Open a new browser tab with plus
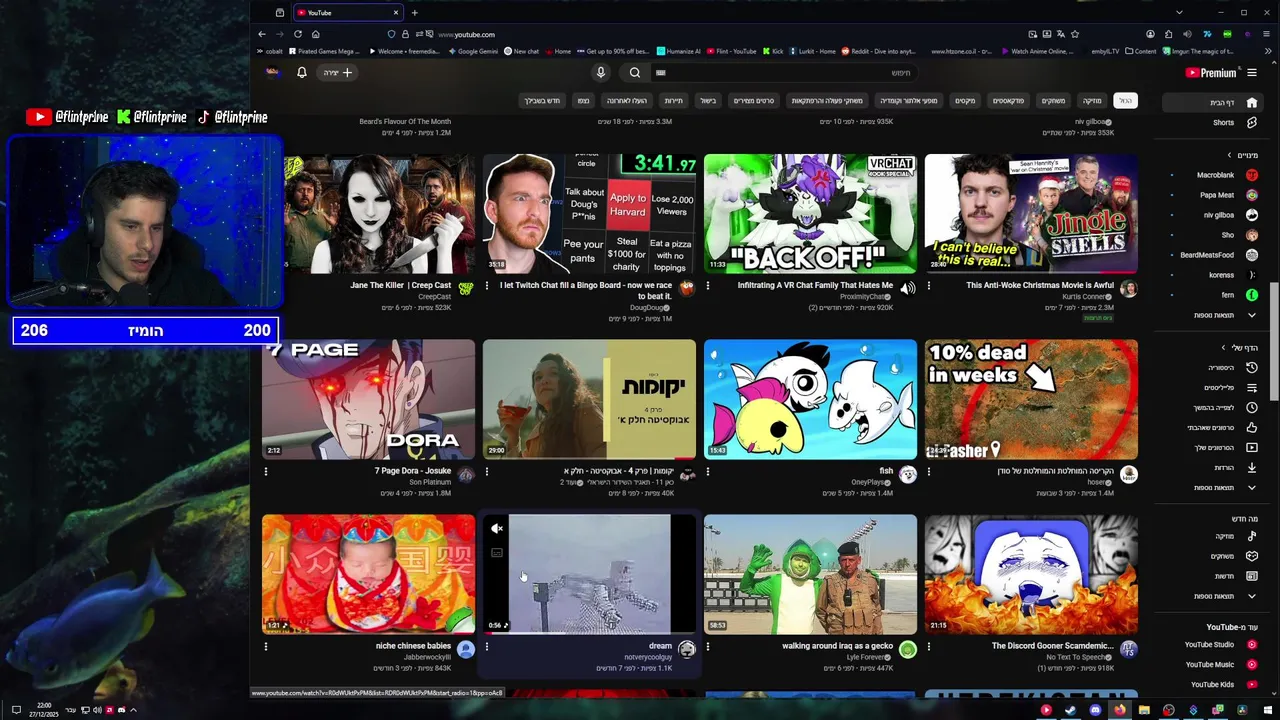 click(x=414, y=12)
